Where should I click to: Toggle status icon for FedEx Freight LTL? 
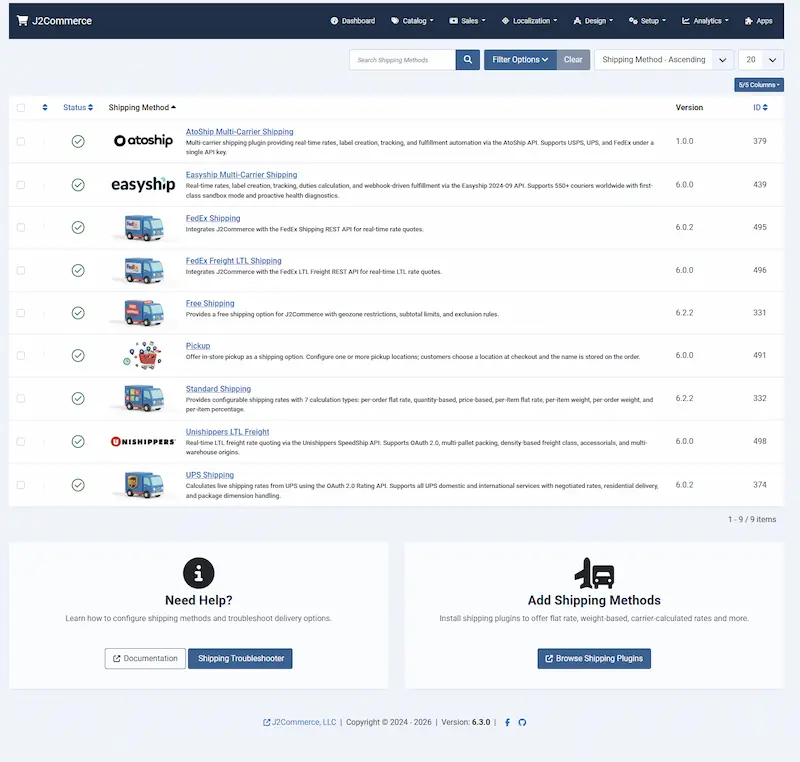[x=78, y=270]
